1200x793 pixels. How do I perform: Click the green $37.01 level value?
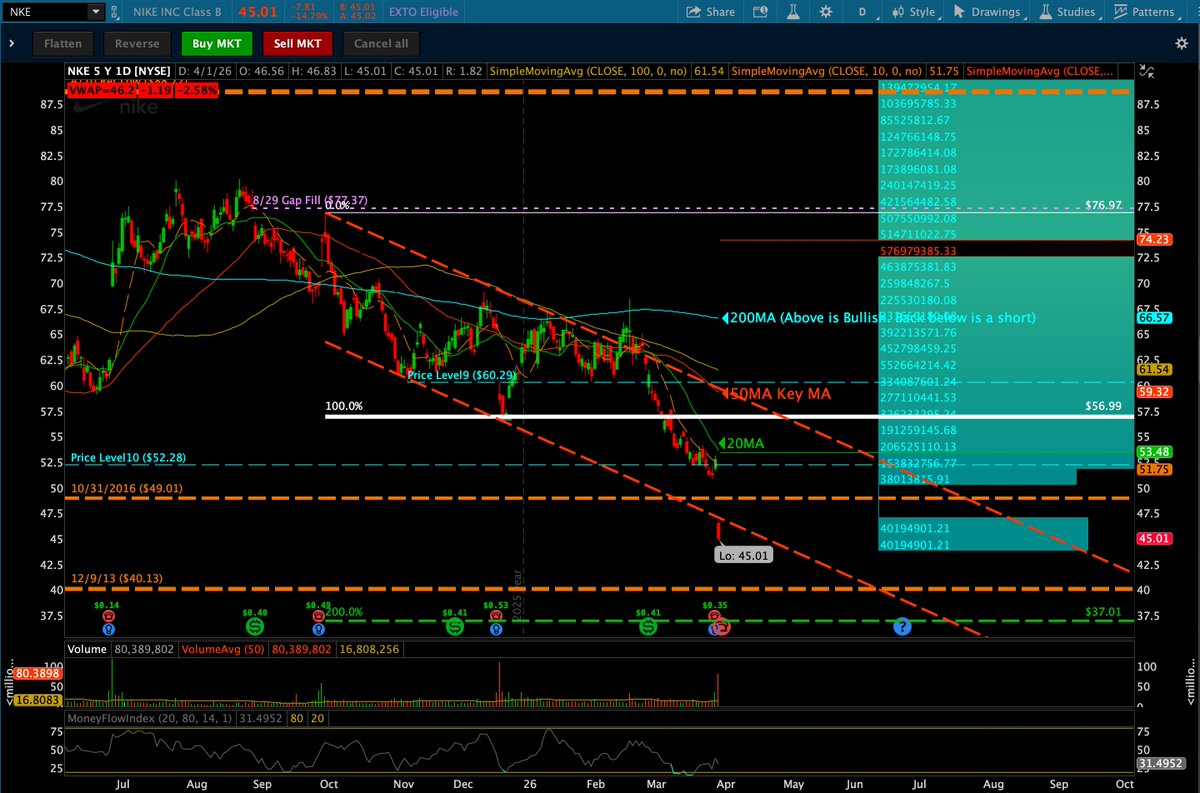(1103, 610)
